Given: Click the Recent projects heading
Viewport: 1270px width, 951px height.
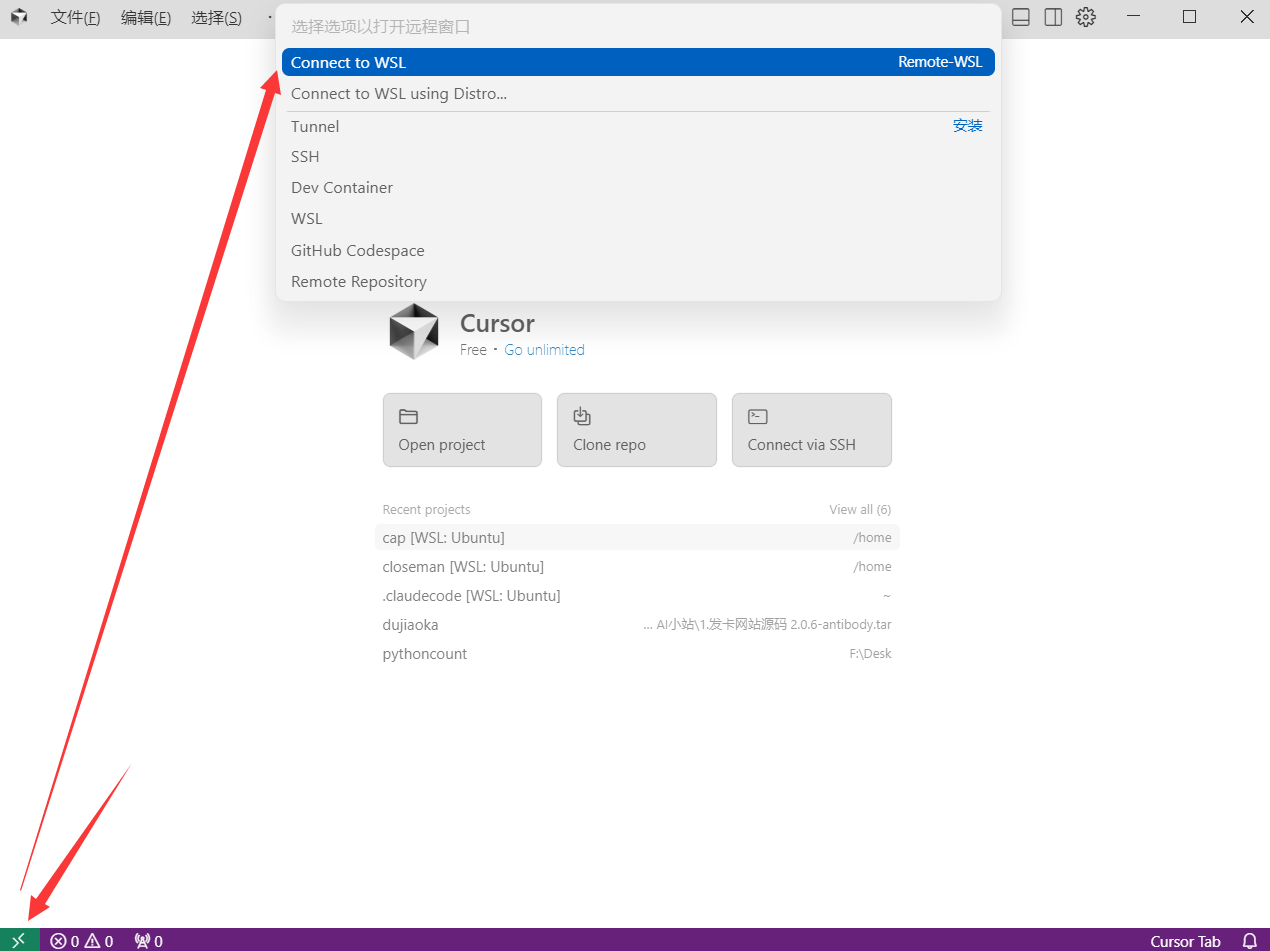Looking at the screenshot, I should [x=426, y=510].
